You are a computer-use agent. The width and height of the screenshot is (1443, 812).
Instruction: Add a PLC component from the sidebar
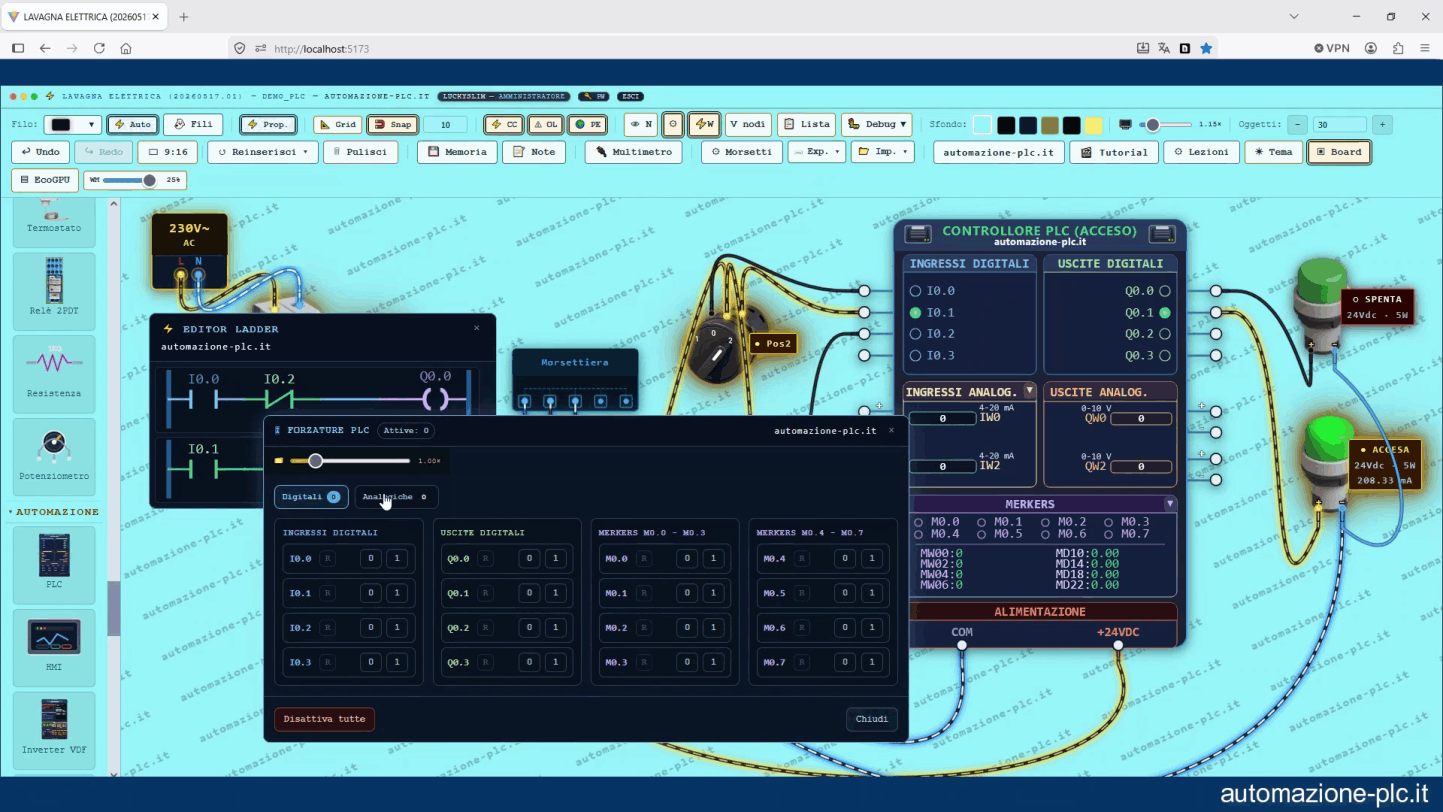click(54, 565)
